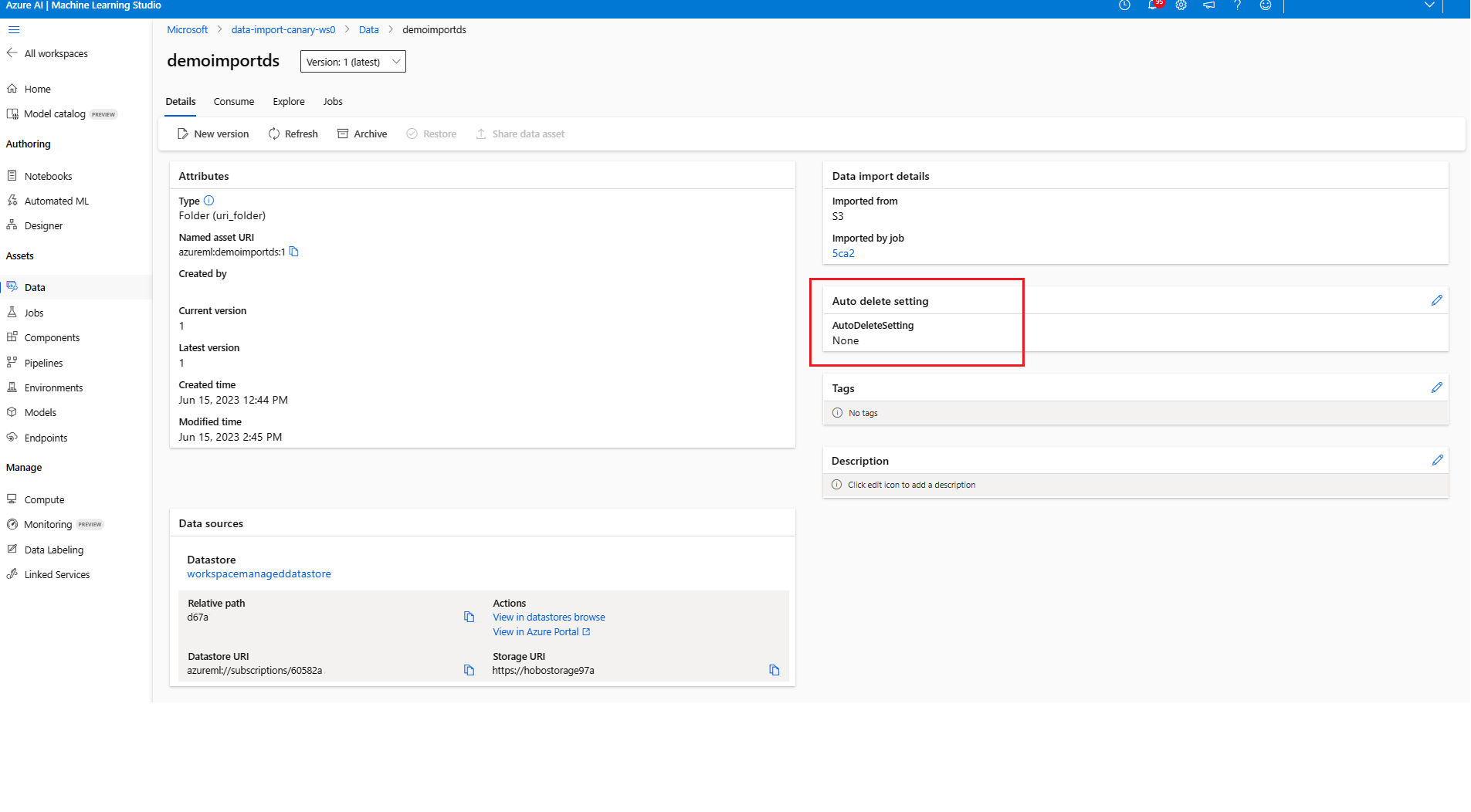Edit the Auto delete setting
Image resolution: width=1471 pixels, height=812 pixels.
(x=1436, y=300)
